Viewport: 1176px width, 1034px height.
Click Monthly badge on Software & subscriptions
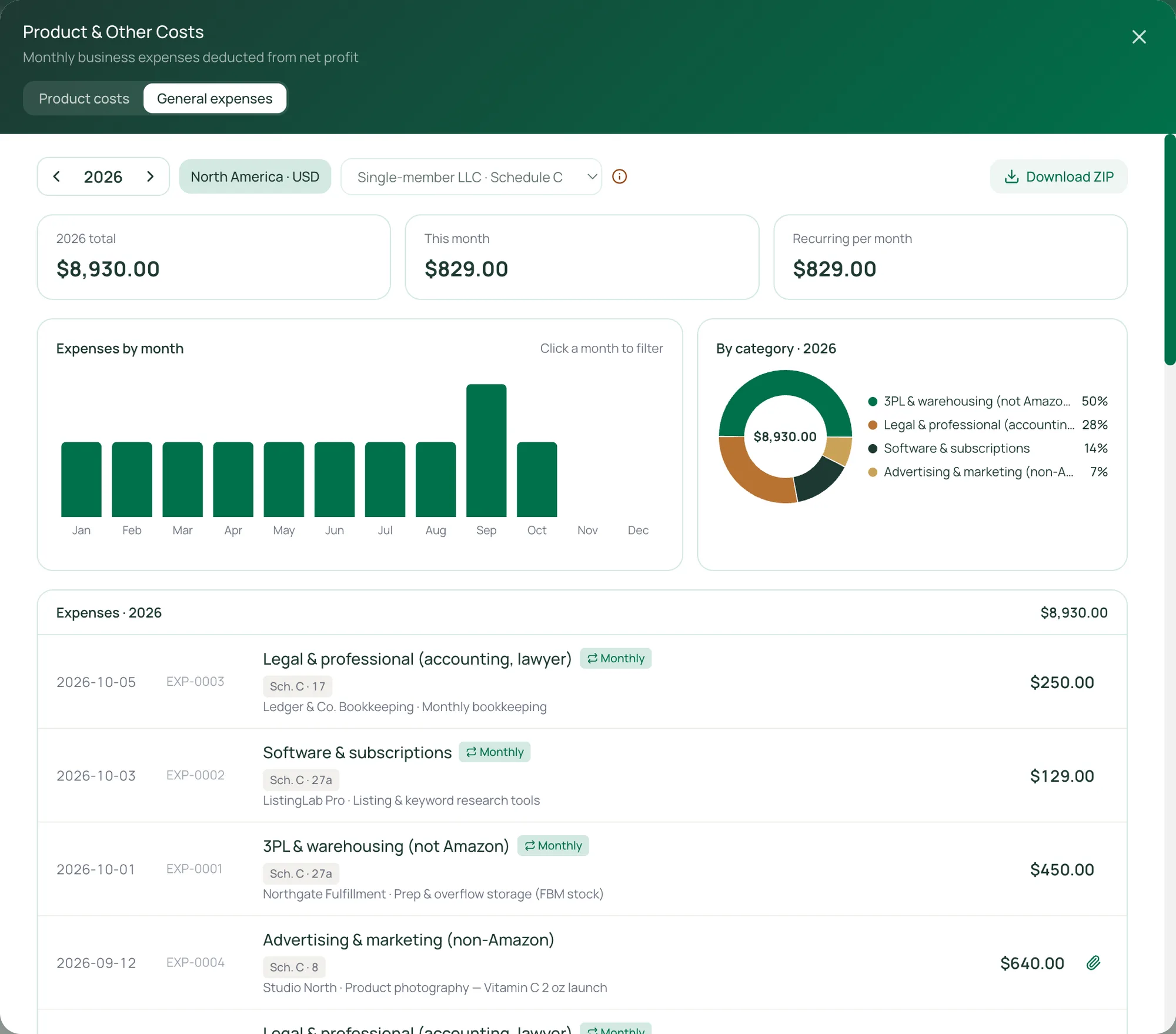495,752
